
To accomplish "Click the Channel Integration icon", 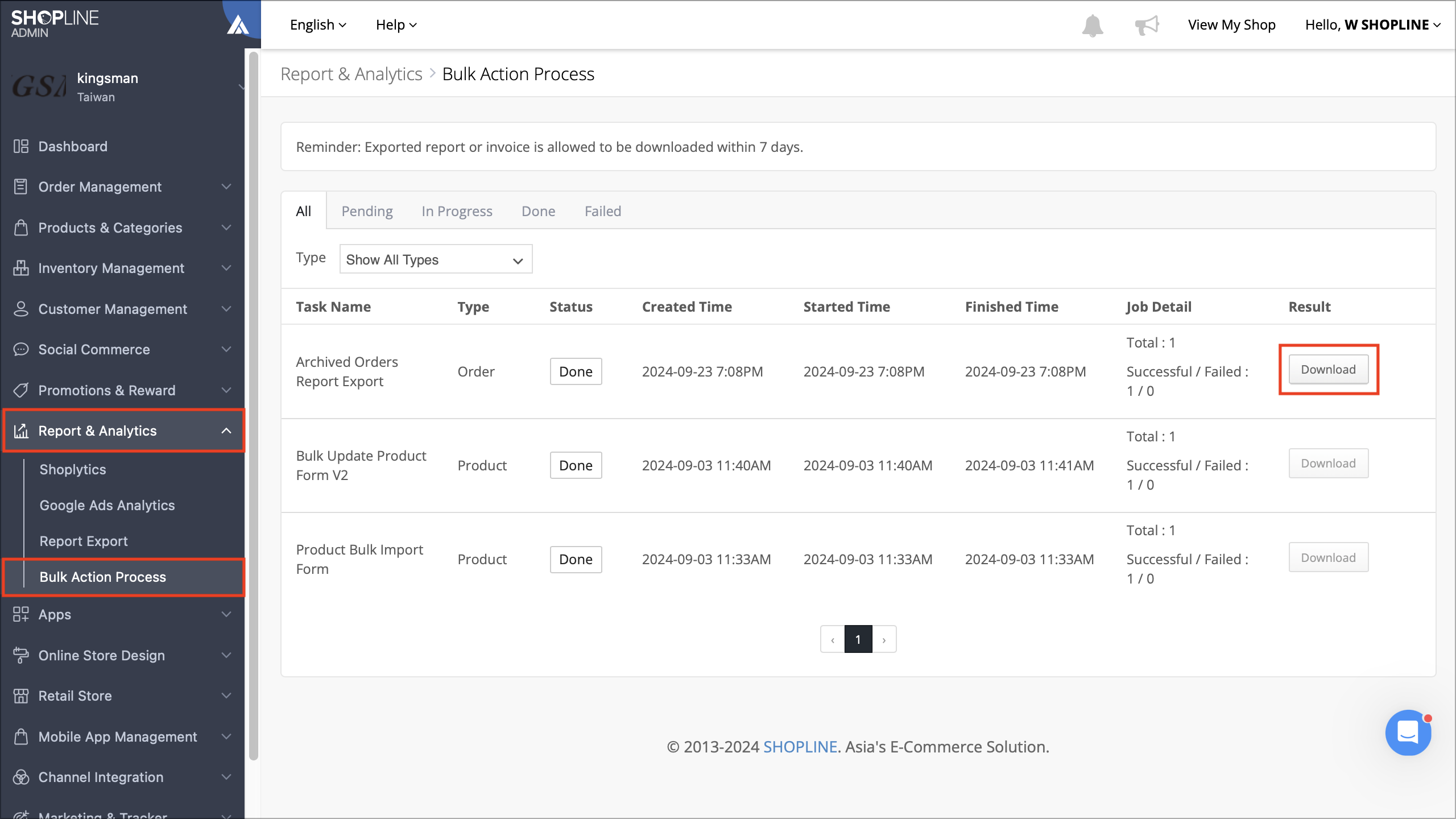I will pos(21,777).
